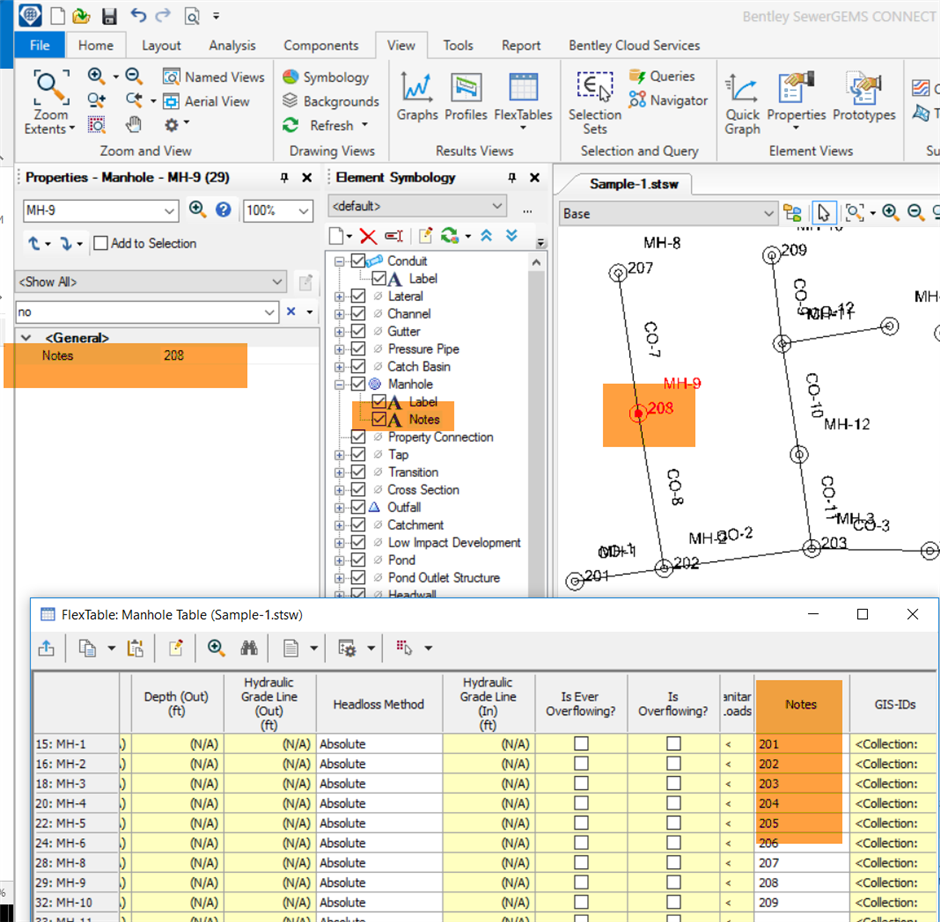
Task: Open the <Show All> filter dropdown
Action: point(277,282)
